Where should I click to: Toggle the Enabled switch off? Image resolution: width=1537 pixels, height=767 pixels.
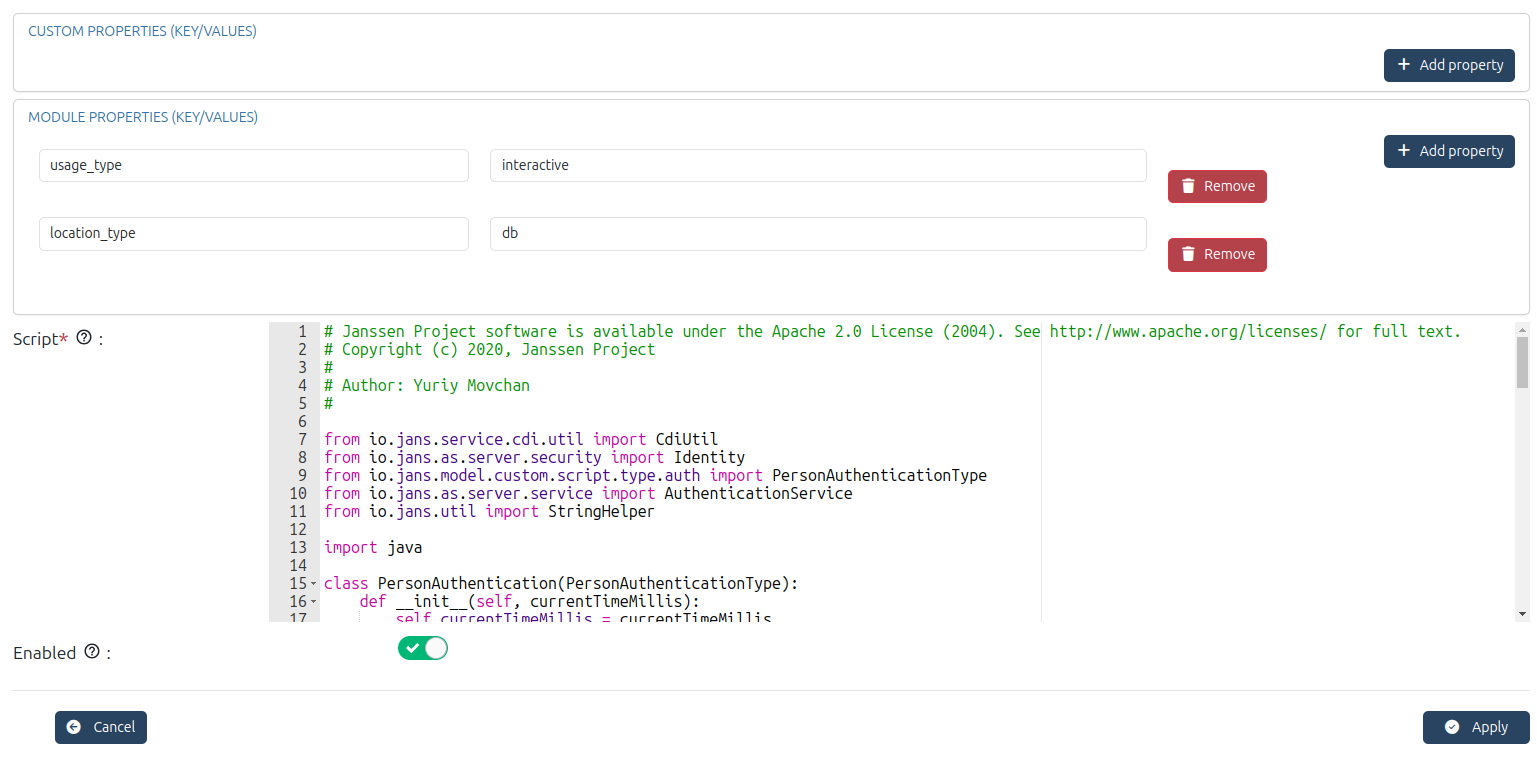click(423, 649)
